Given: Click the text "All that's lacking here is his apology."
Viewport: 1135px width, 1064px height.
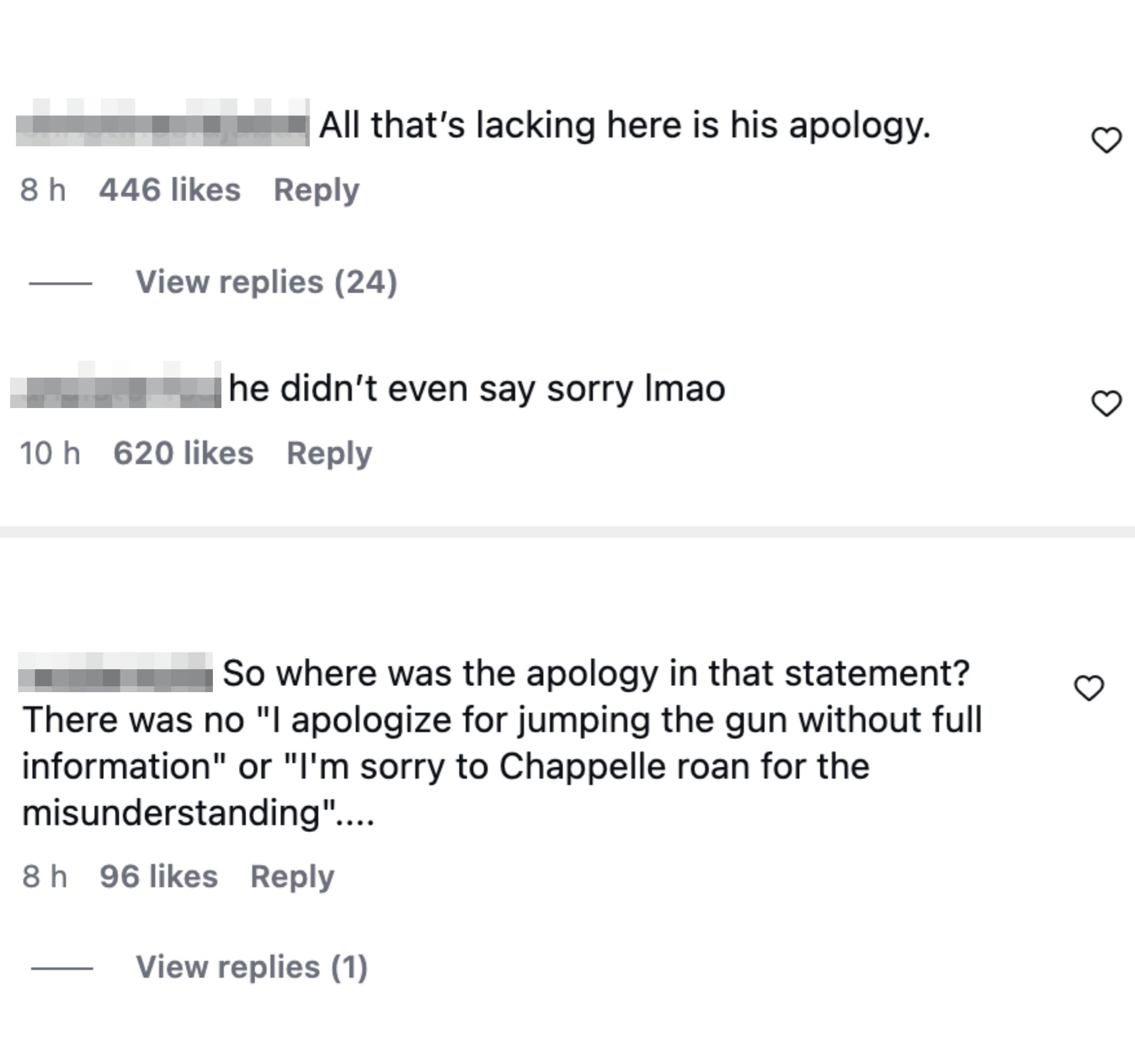Looking at the screenshot, I should (625, 125).
